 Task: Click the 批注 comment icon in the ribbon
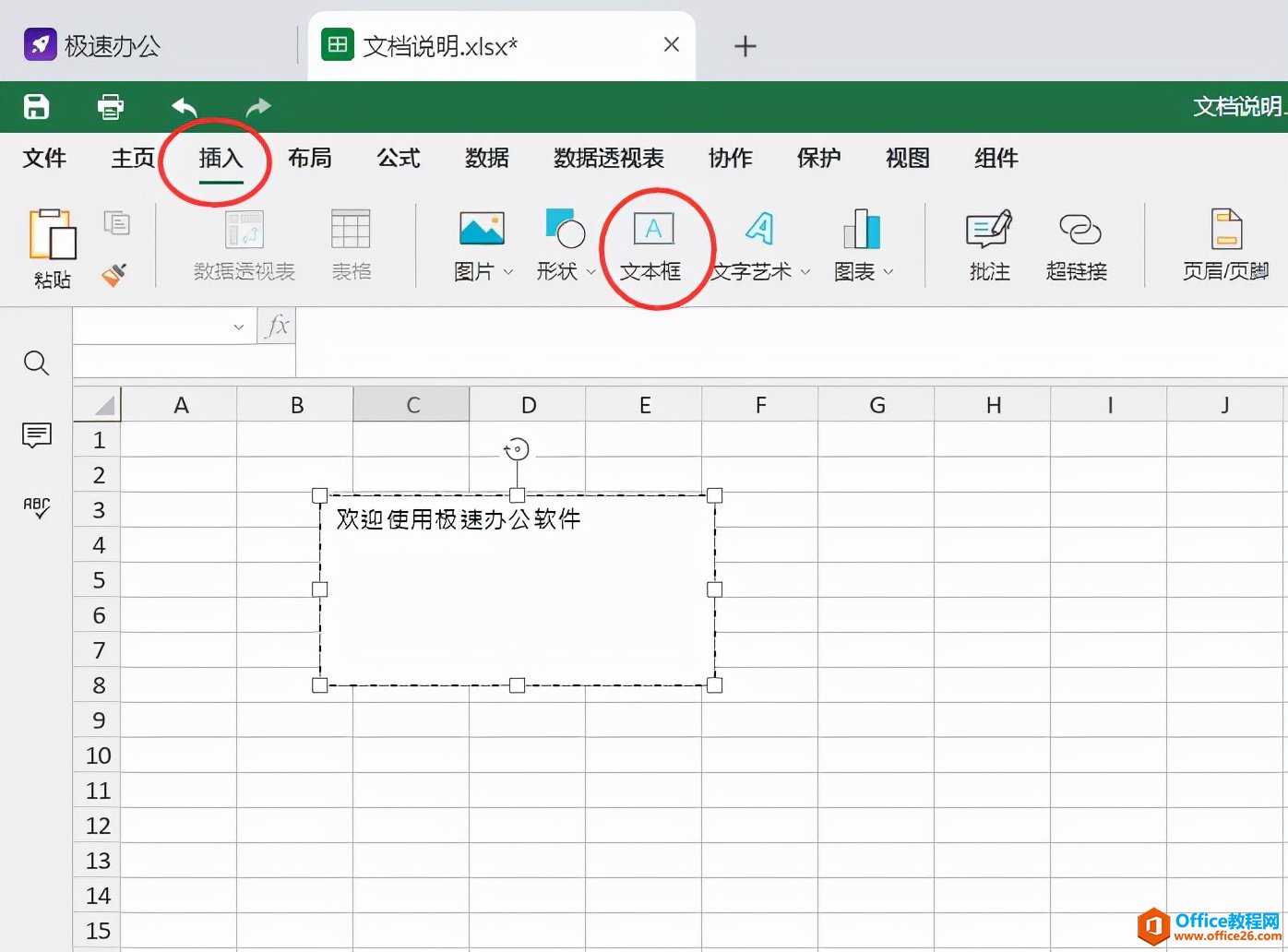pyautogui.click(x=989, y=244)
